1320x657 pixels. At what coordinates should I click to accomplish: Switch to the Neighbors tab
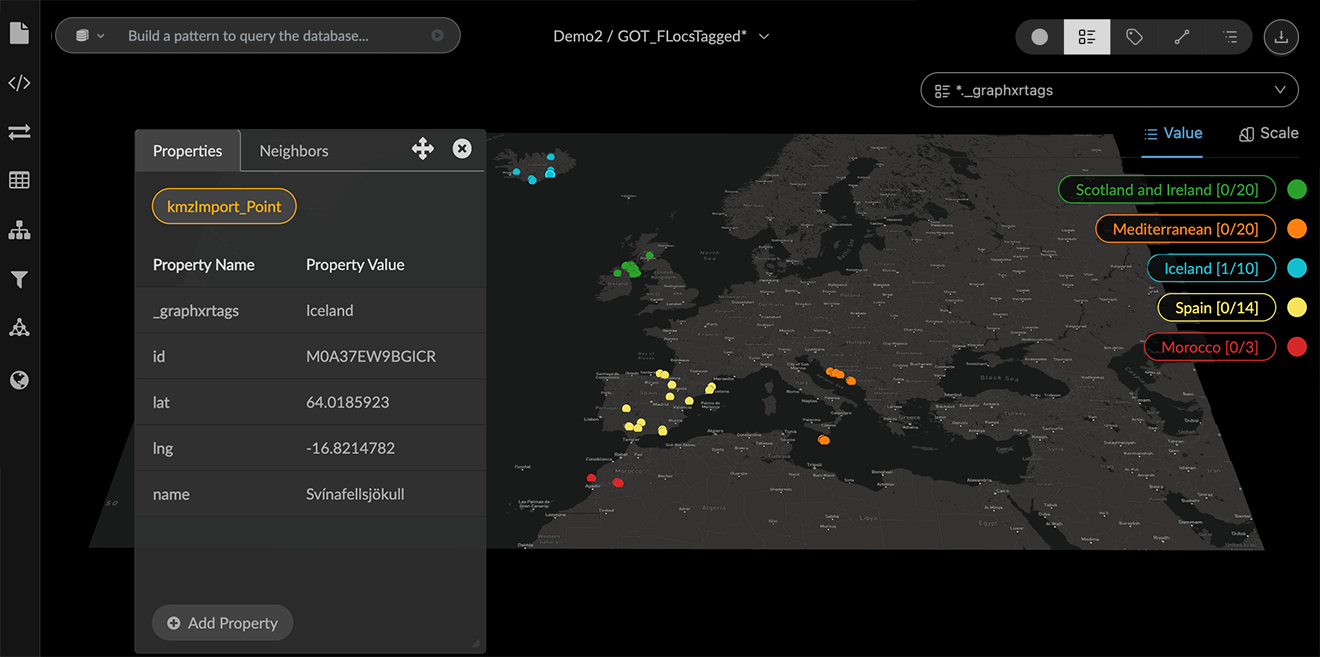coord(294,151)
